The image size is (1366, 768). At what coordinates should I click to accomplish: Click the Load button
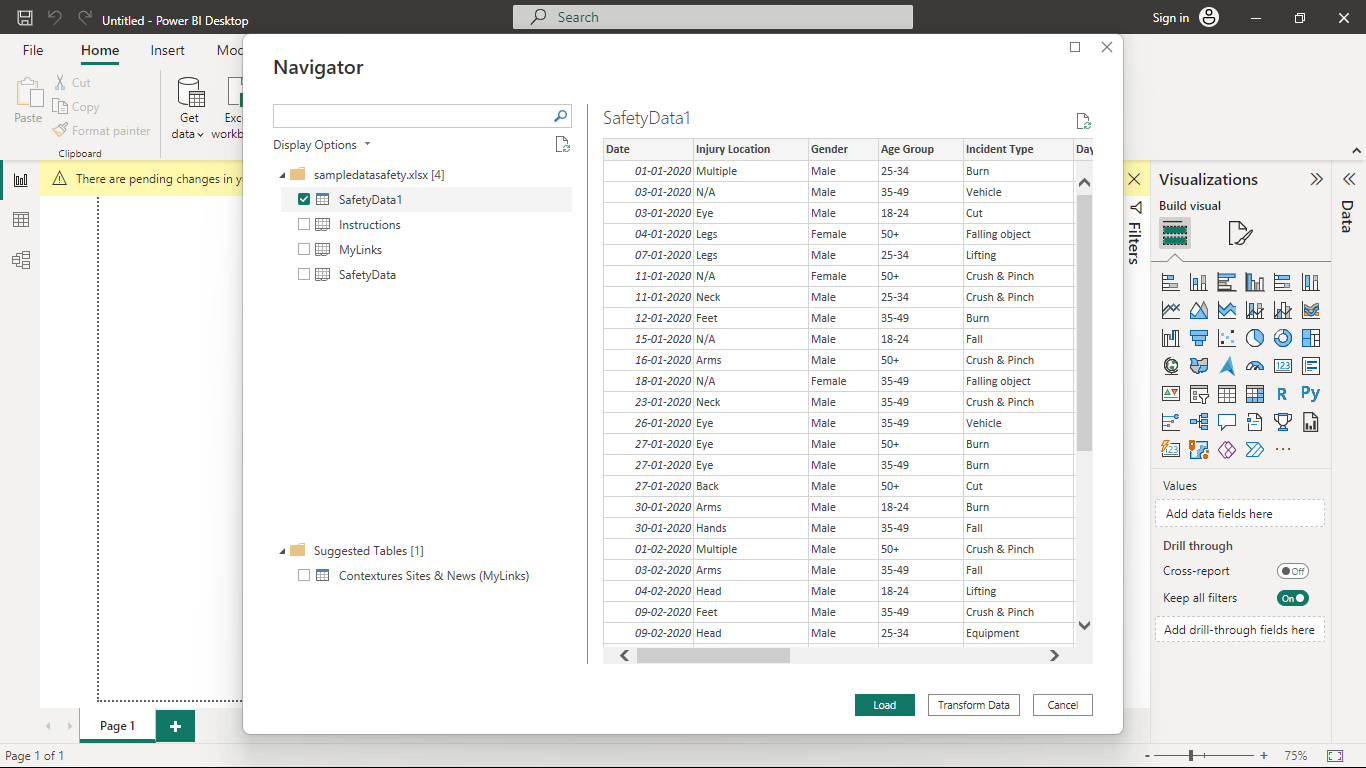(x=884, y=705)
